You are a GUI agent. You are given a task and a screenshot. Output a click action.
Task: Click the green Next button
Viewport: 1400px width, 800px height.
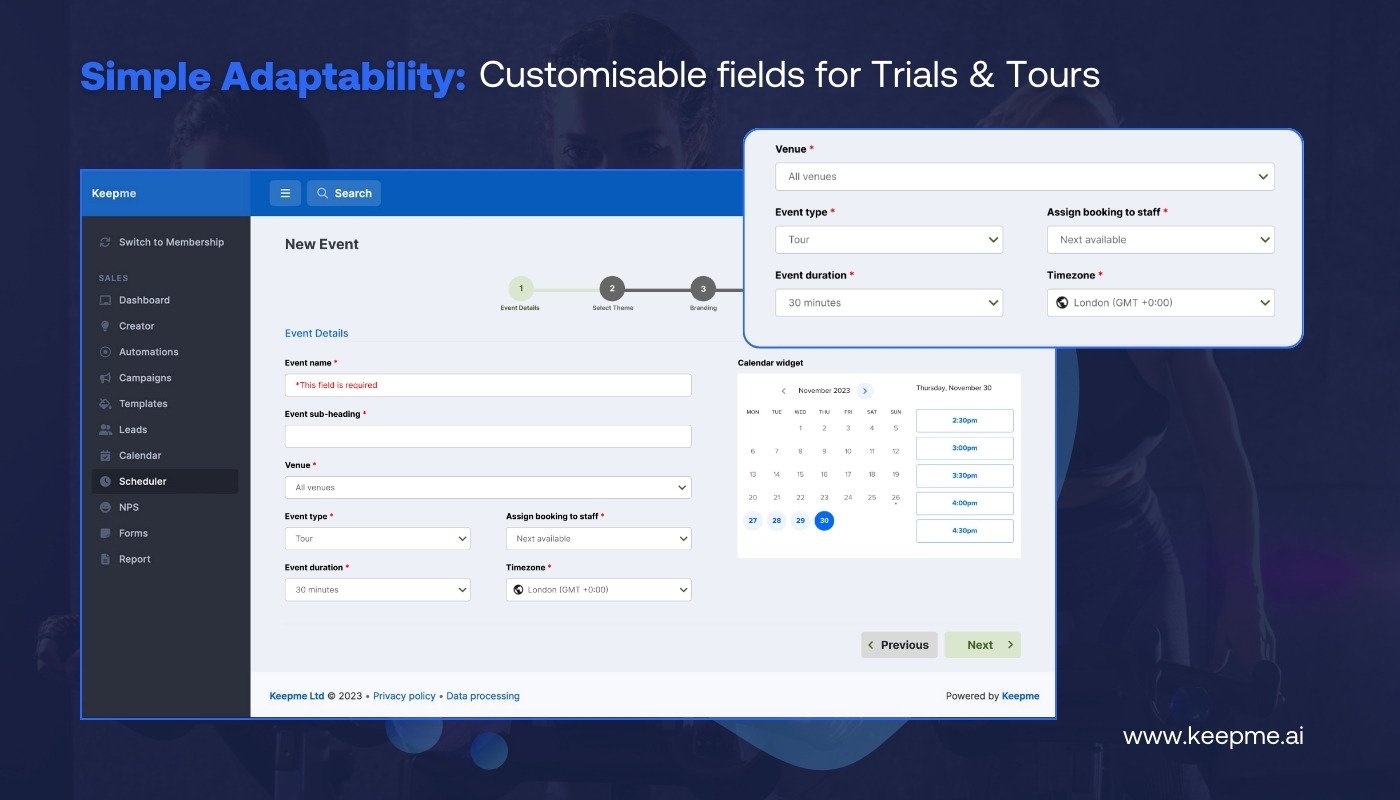[x=982, y=645]
